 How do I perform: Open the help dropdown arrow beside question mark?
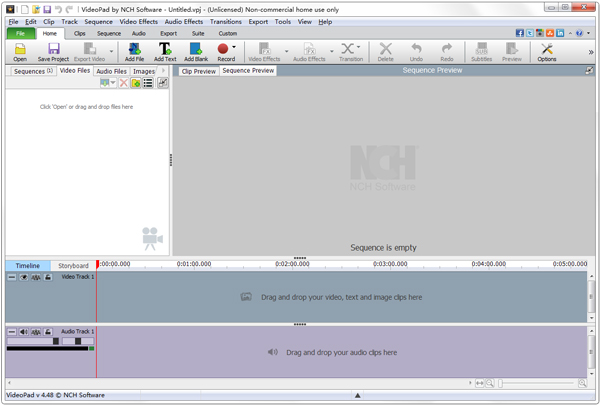(x=589, y=33)
